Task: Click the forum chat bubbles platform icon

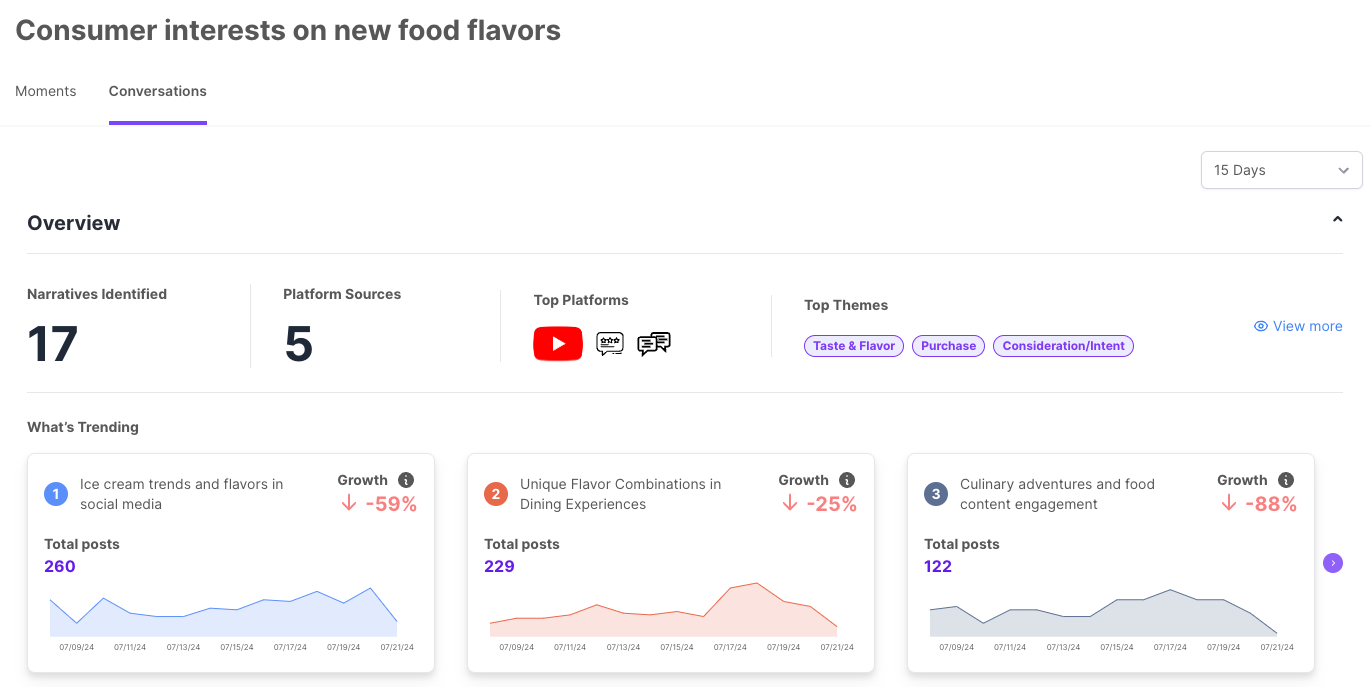Action: (x=654, y=344)
